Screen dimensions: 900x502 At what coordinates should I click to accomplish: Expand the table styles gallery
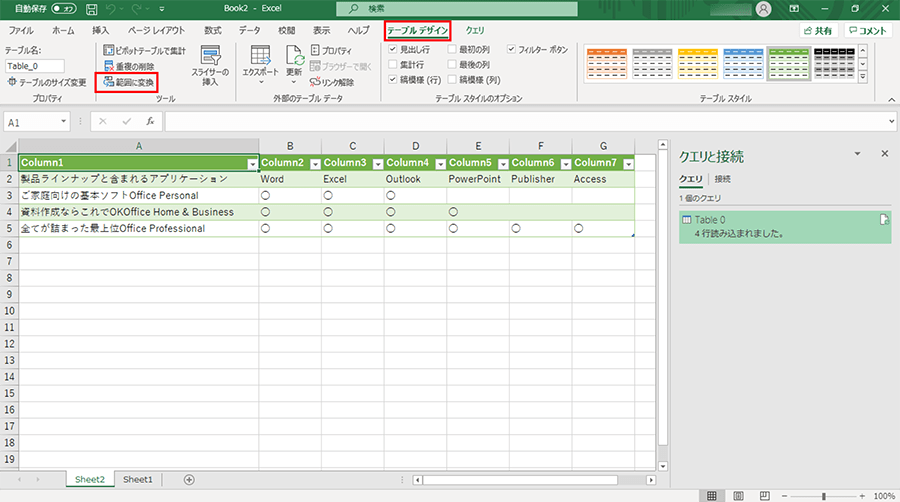(863, 76)
